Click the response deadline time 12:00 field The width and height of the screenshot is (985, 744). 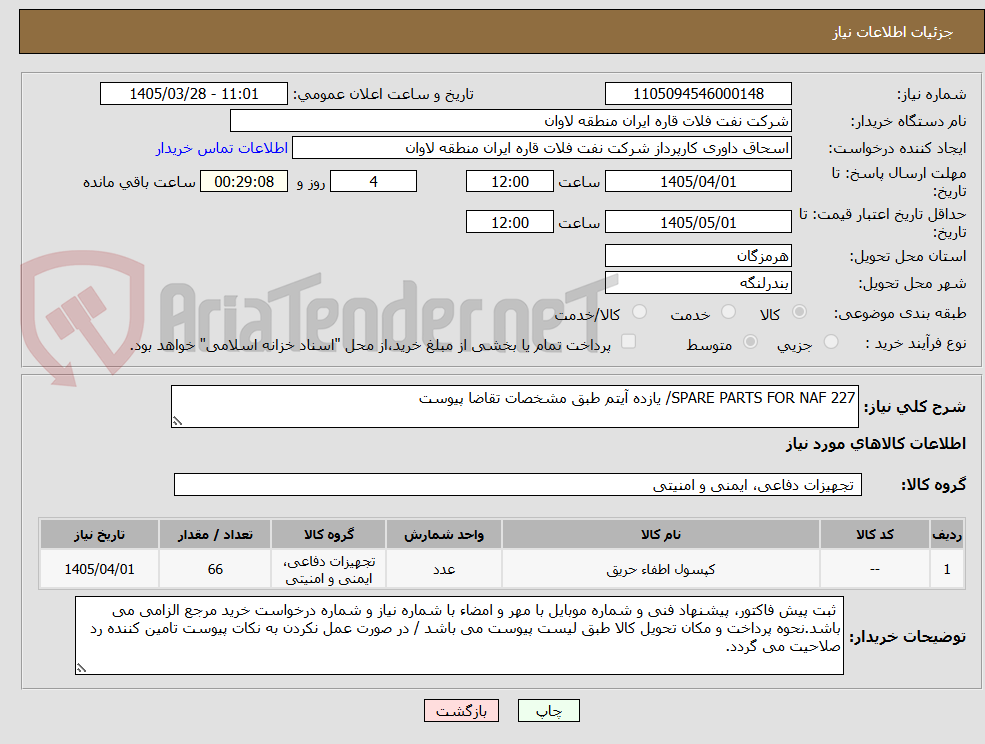coord(509,182)
